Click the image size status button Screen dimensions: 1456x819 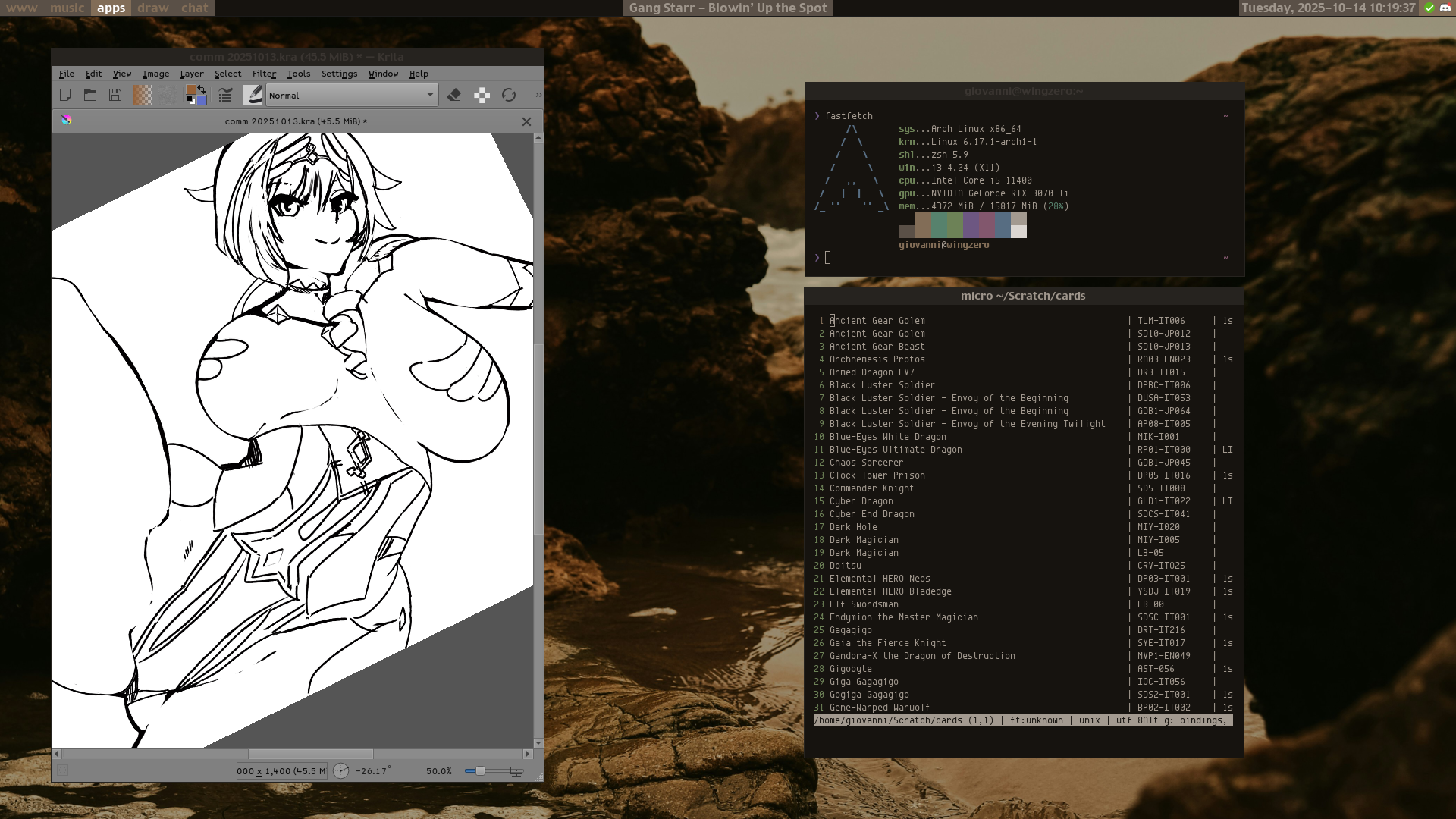281,770
